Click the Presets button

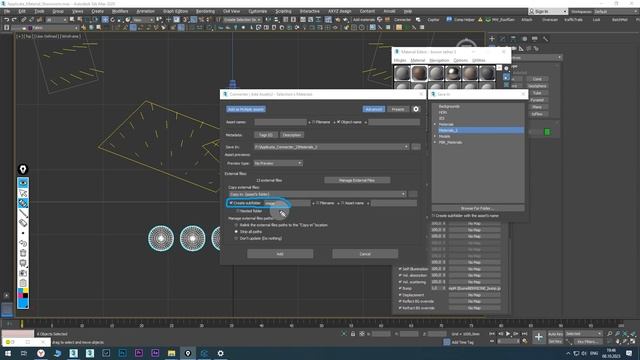click(398, 109)
